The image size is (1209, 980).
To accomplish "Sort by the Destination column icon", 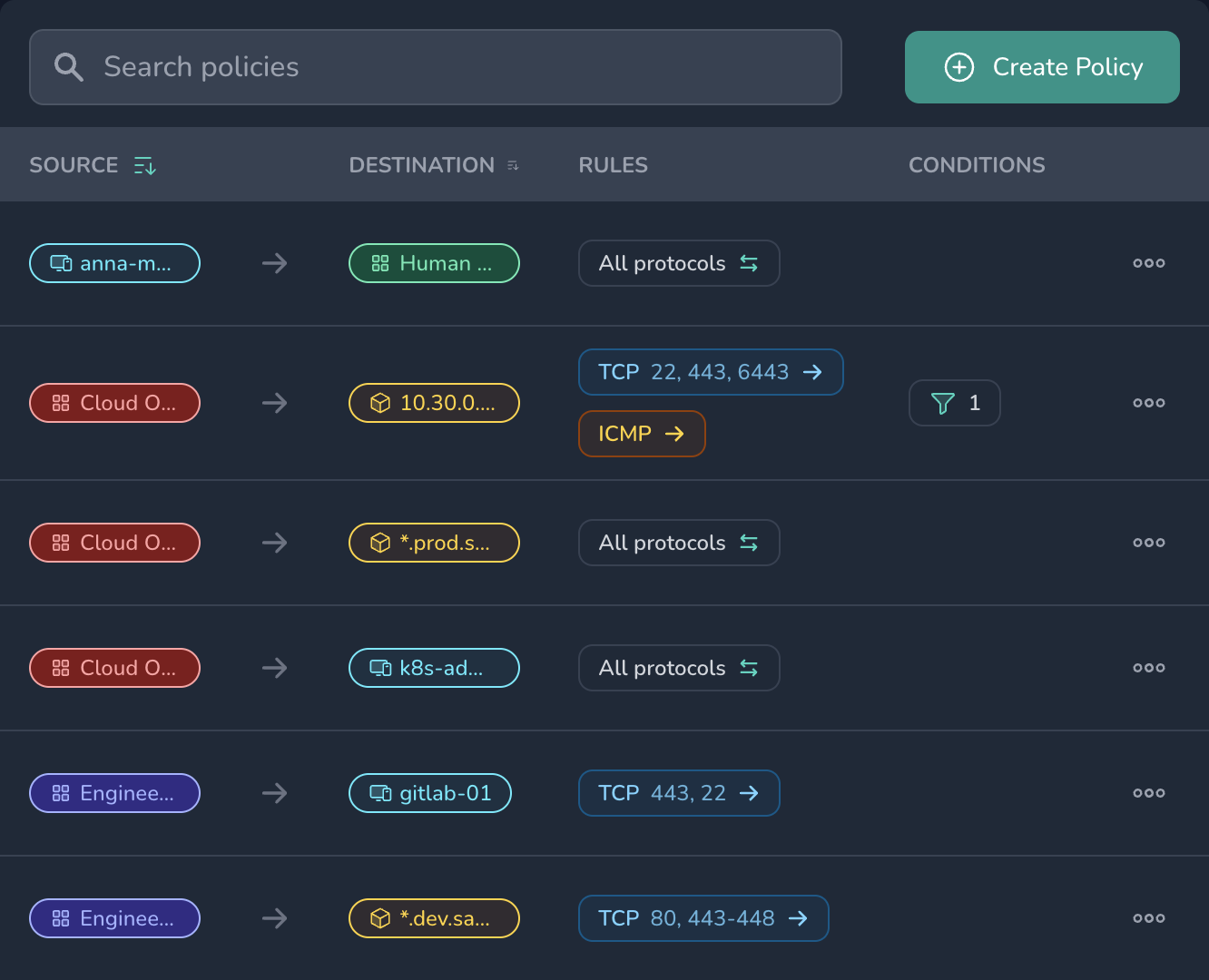I will [513, 165].
